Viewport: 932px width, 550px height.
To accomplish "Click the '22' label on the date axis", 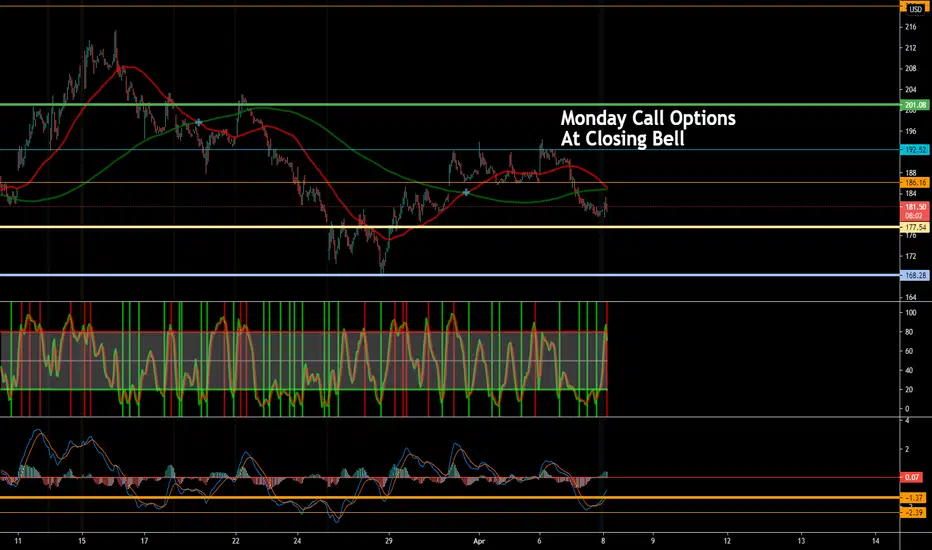I will click(x=235, y=541).
